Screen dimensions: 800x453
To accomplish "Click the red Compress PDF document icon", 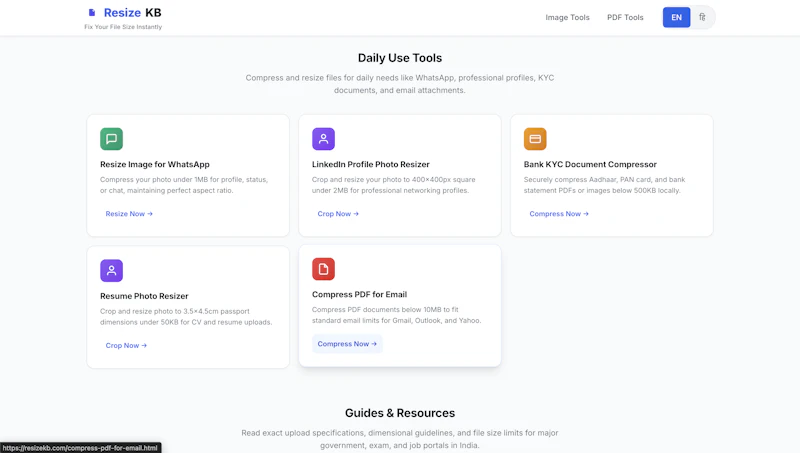I will click(x=323, y=269).
